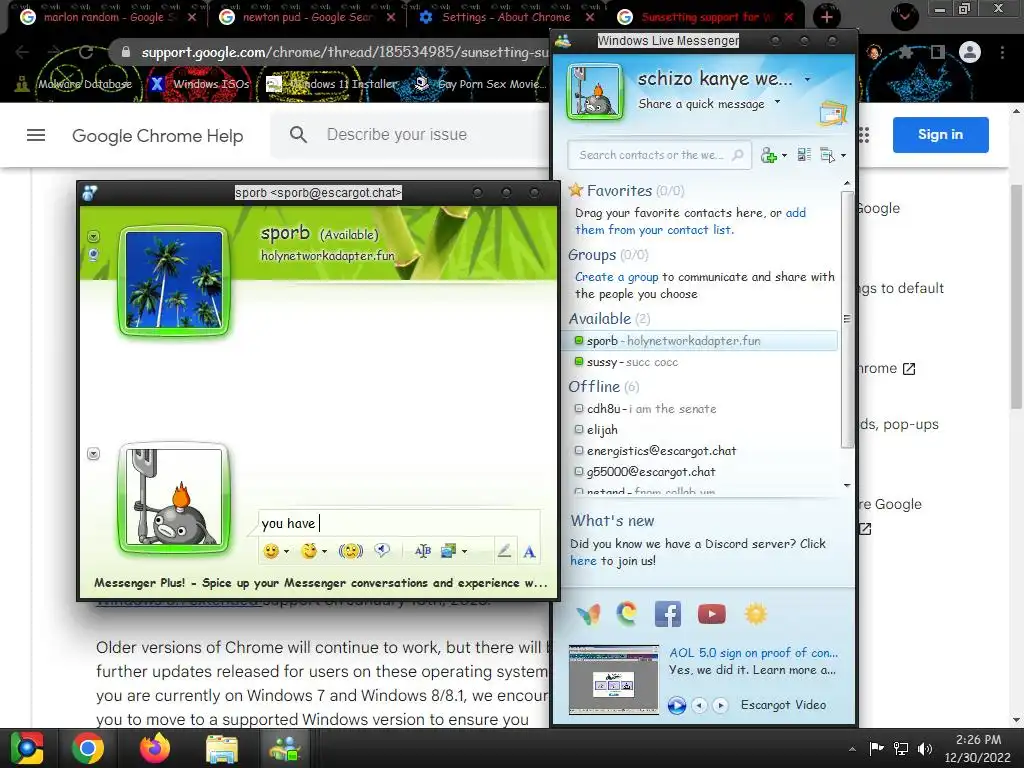Go to the previous Escargot video item
The width and height of the screenshot is (1024, 768).
[699, 705]
